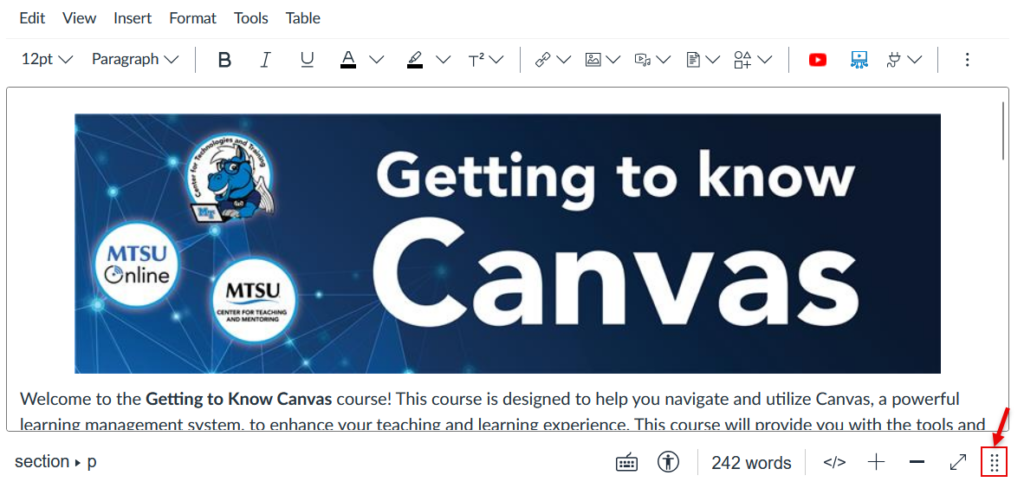Click the 242 words count
This screenshot has height=482, width=1024.
(x=751, y=462)
